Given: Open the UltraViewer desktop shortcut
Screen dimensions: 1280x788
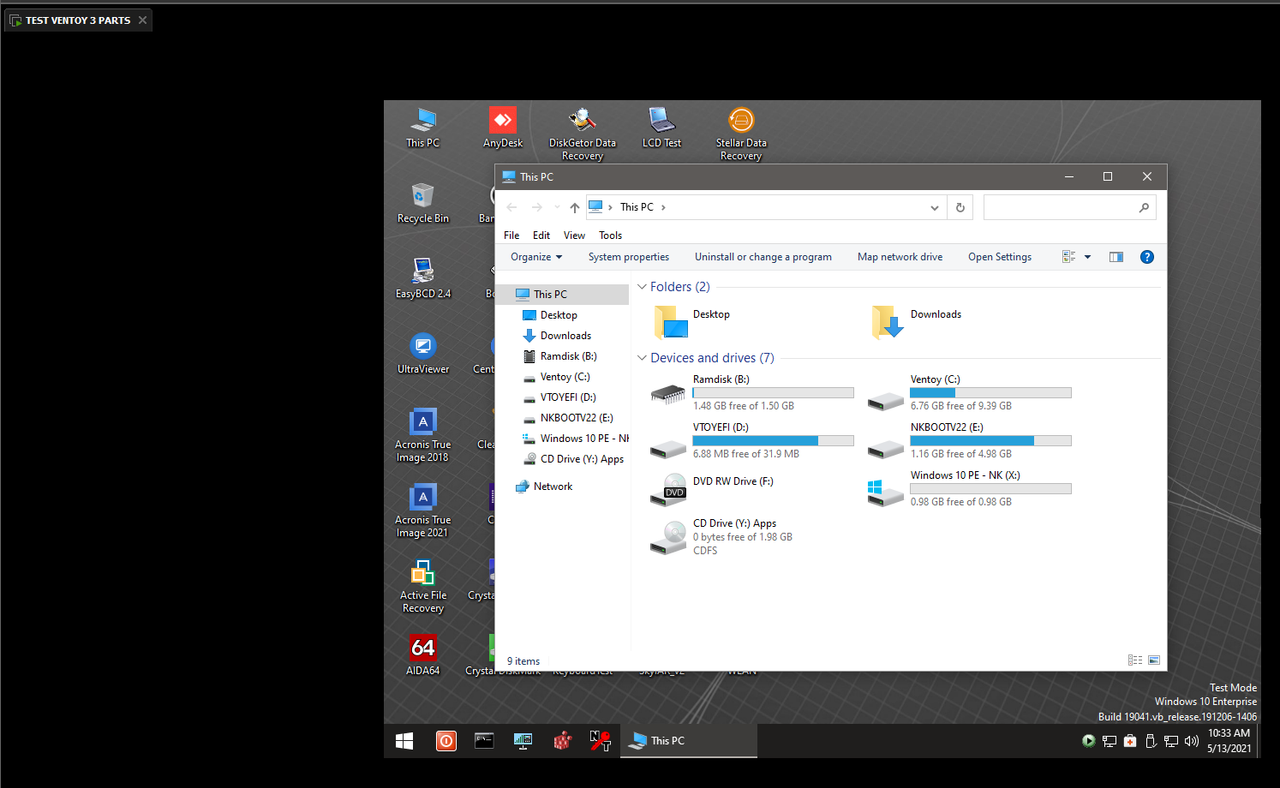Looking at the screenshot, I should (423, 354).
